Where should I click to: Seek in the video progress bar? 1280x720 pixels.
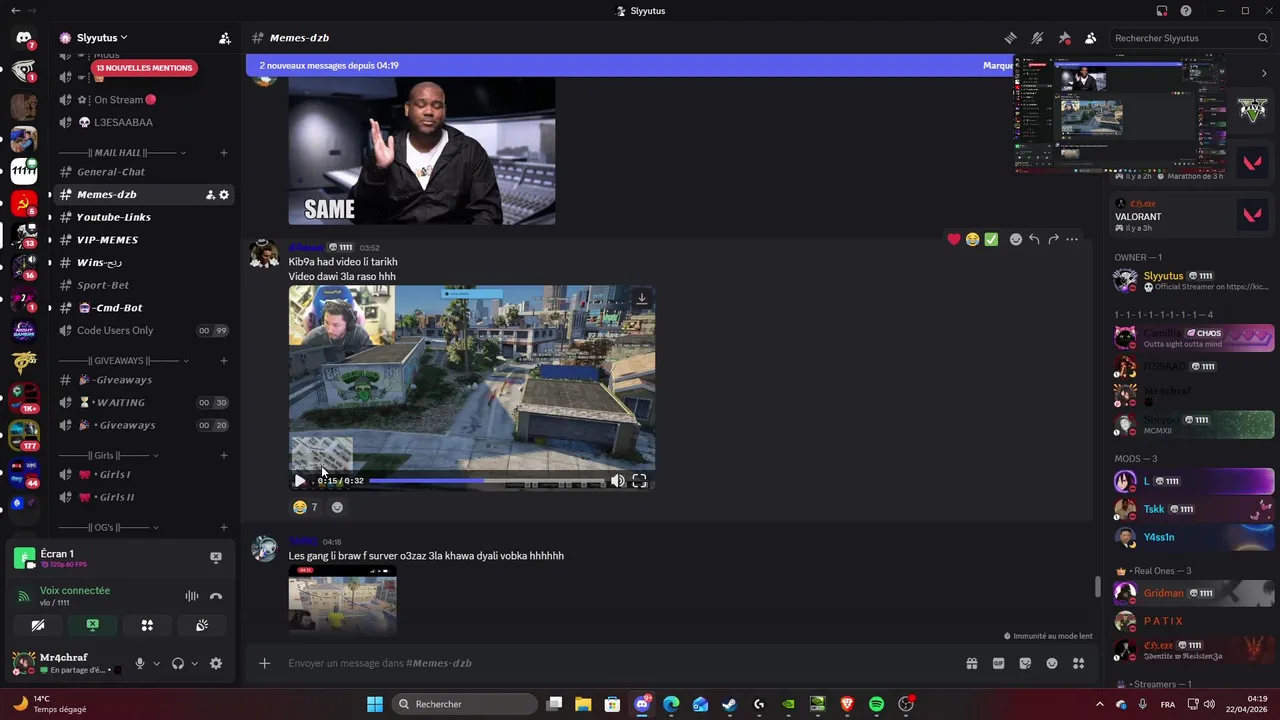click(486, 481)
